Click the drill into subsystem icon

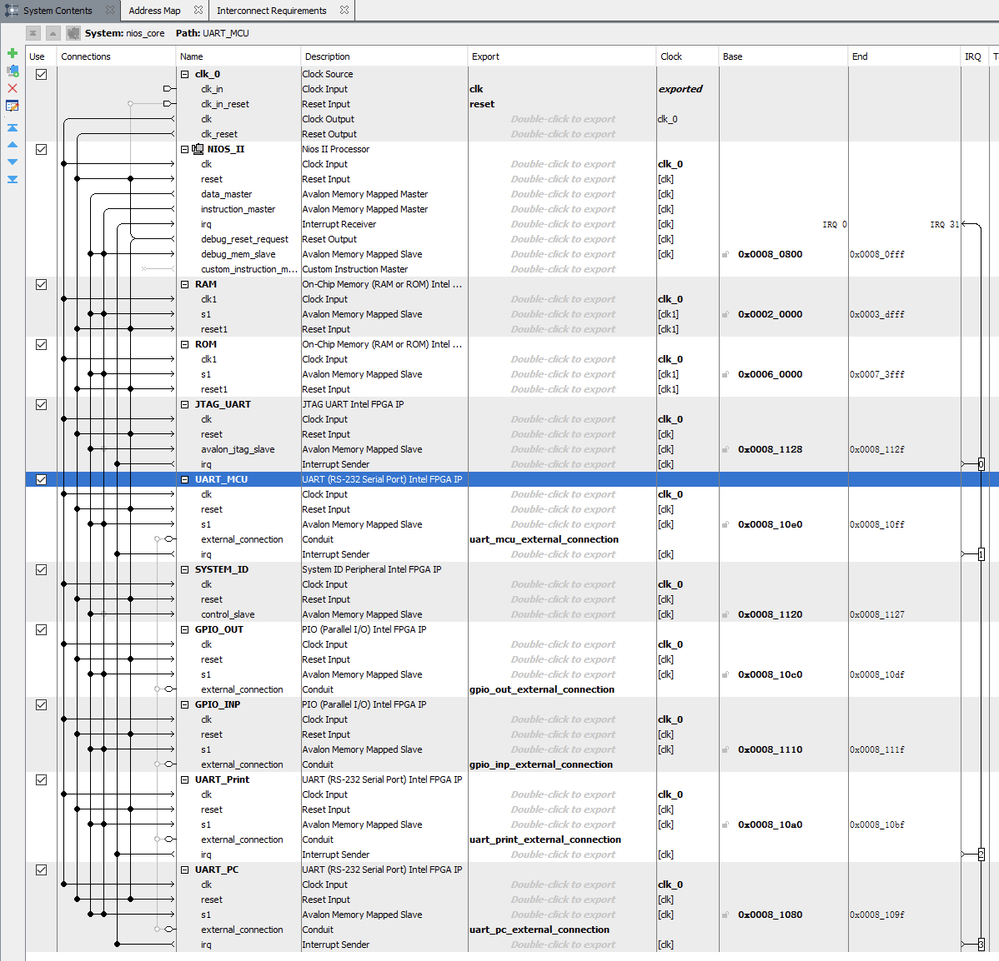pyautogui.click(x=73, y=33)
